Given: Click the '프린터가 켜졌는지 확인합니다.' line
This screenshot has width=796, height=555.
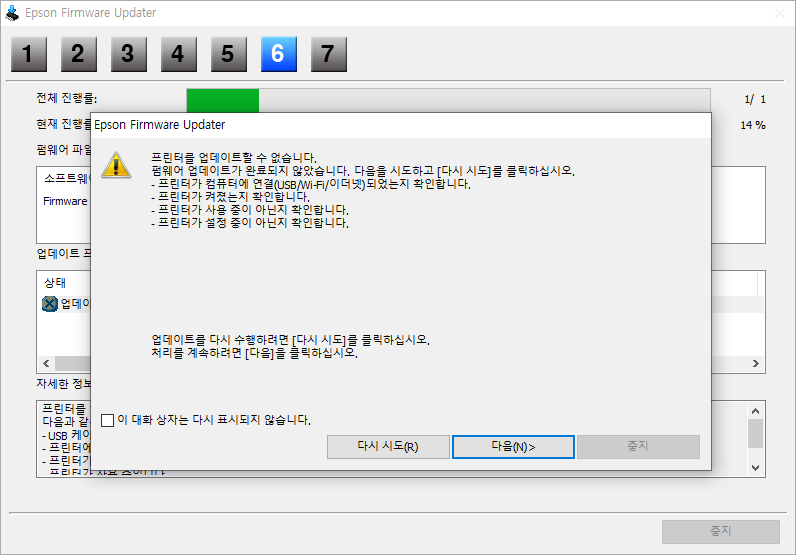Looking at the screenshot, I should [x=230, y=197].
